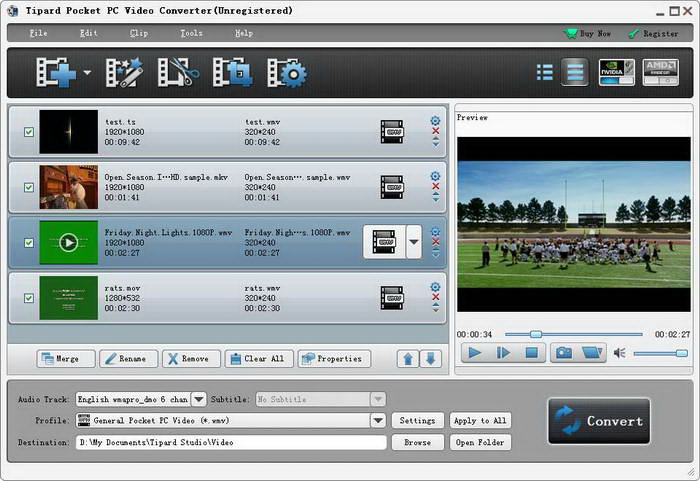Click Buy Now in menu bar
The height and width of the screenshot is (481, 700).
coord(587,33)
